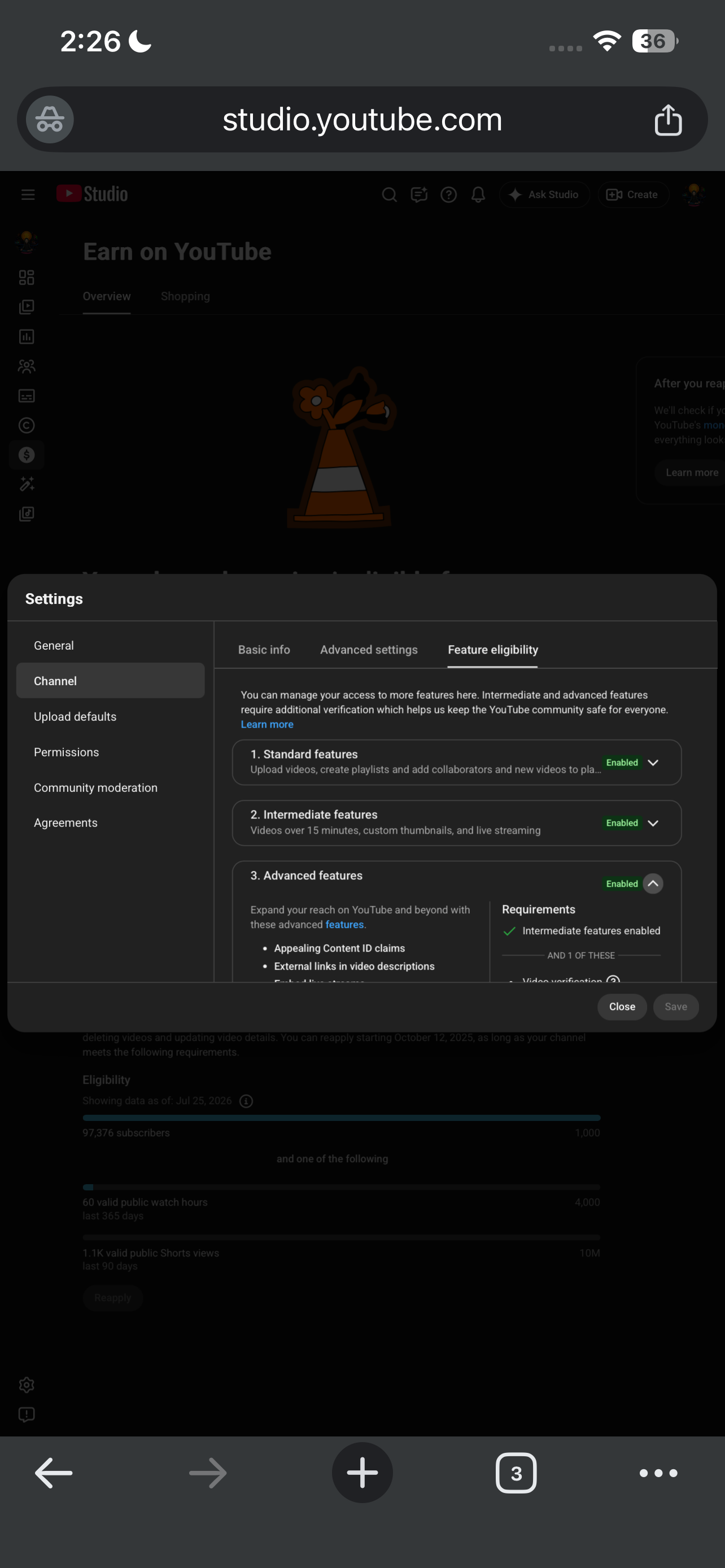Click the Reapply button
725x1568 pixels.
[112, 1298]
